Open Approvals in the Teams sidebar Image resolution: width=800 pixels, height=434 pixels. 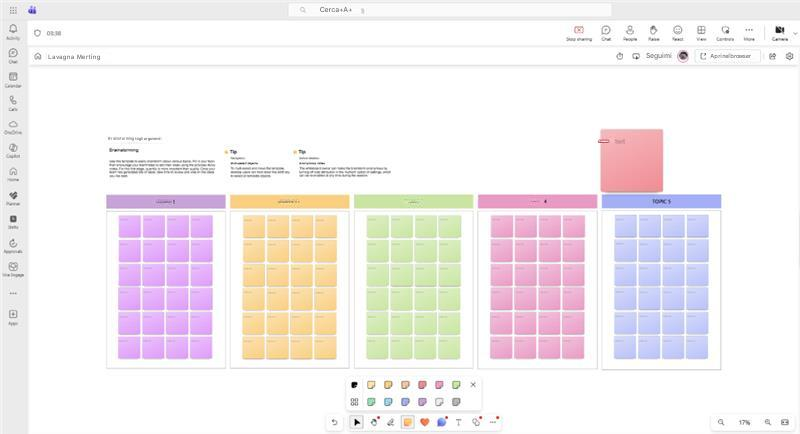tap(13, 246)
